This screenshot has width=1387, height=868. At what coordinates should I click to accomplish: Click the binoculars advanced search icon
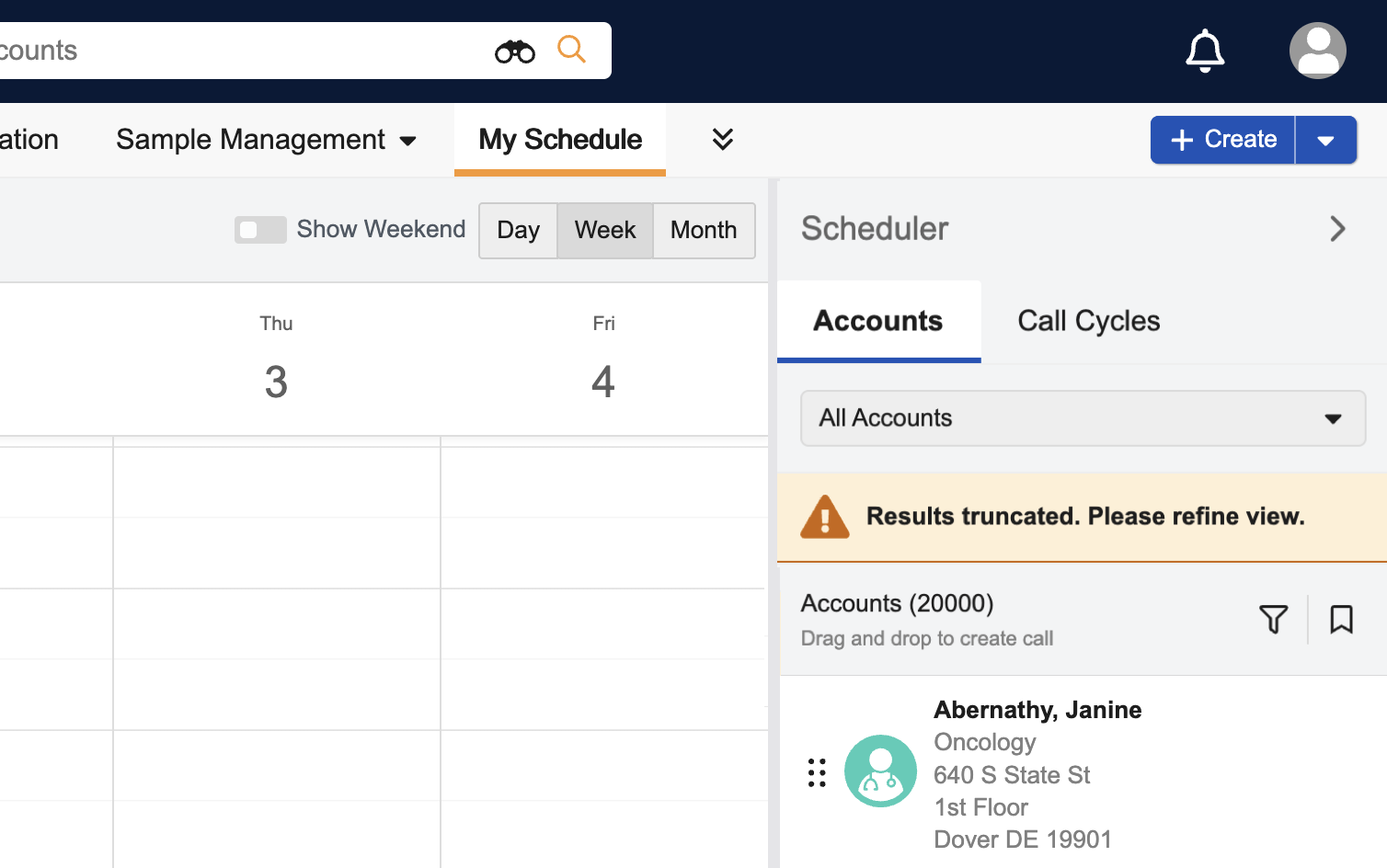(x=514, y=51)
